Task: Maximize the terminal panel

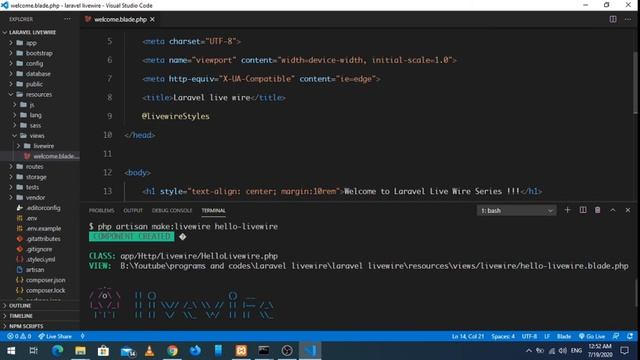Action: [x=613, y=210]
